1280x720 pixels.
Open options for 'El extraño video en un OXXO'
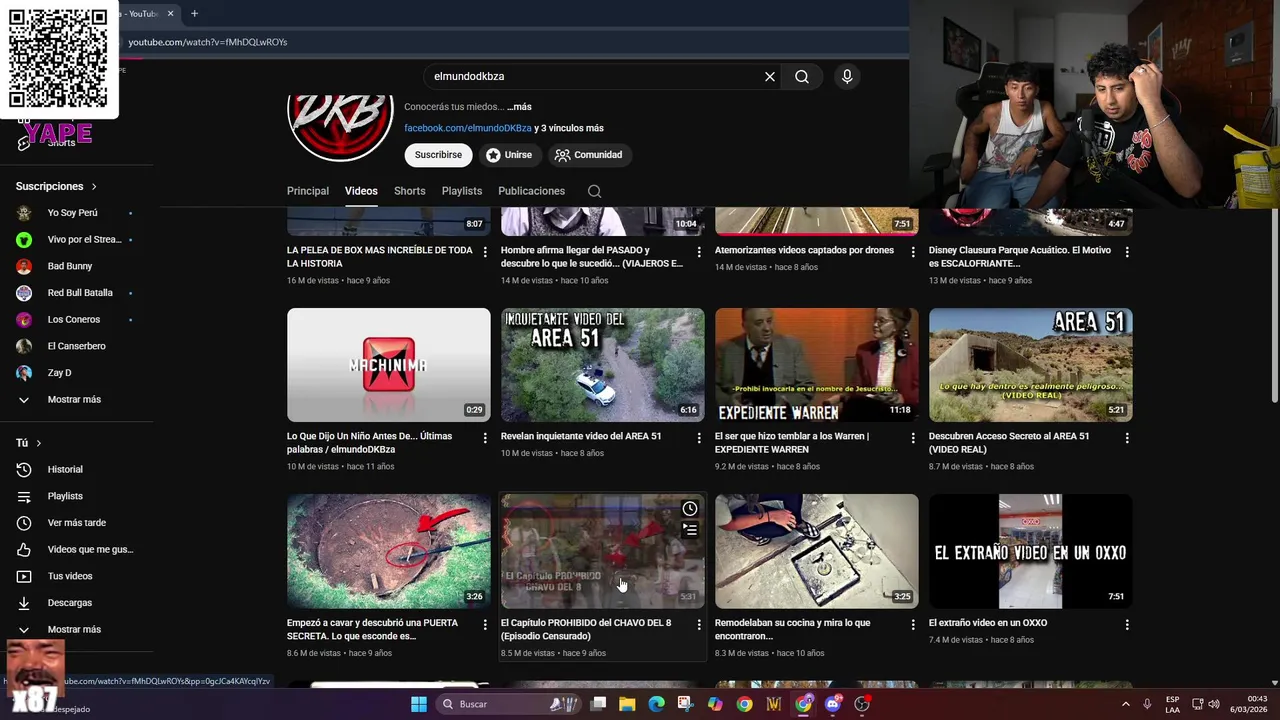tap(1127, 624)
